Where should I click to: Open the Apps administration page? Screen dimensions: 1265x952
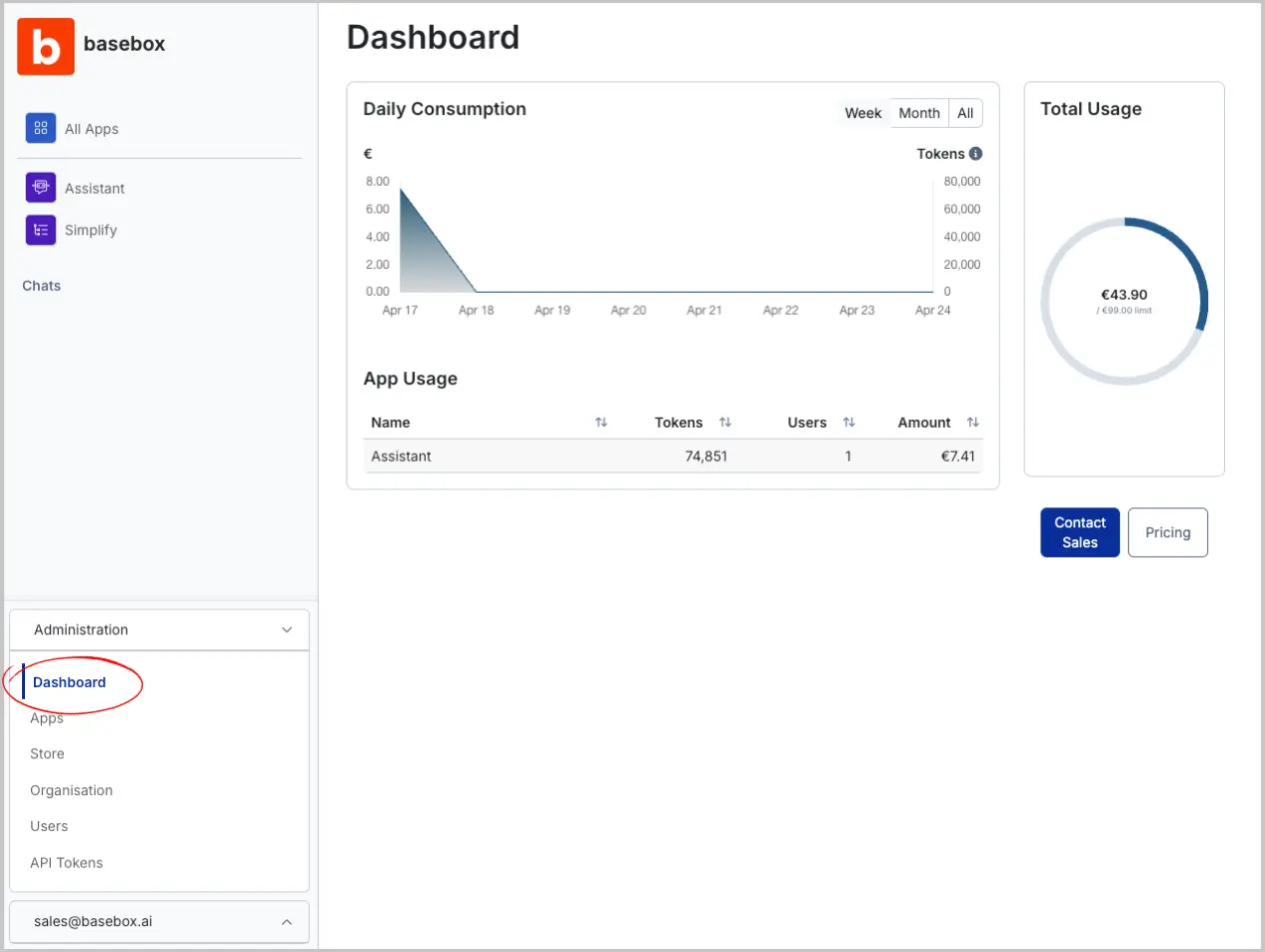tap(47, 719)
